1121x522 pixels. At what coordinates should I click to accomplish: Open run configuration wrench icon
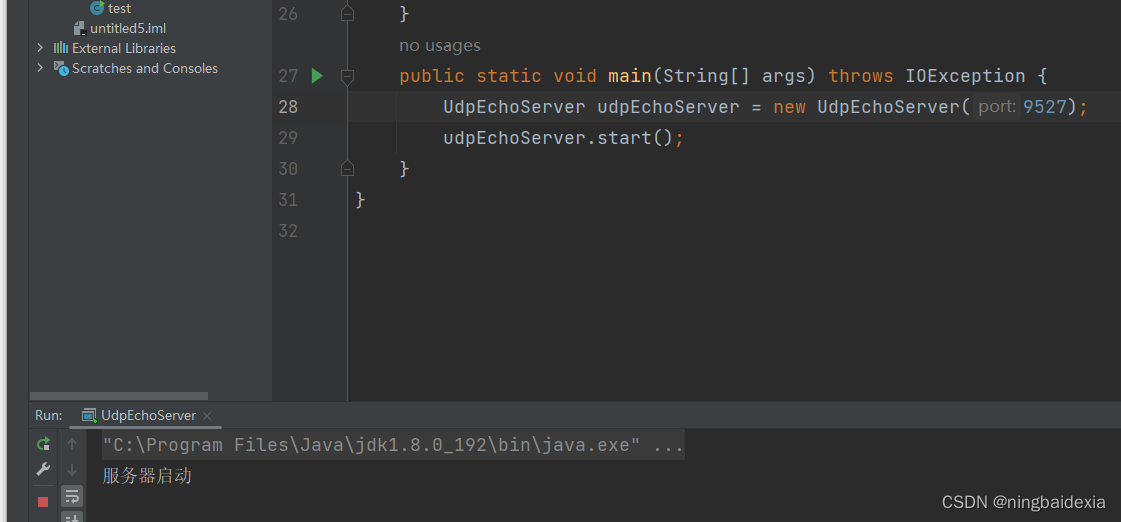pos(43,470)
